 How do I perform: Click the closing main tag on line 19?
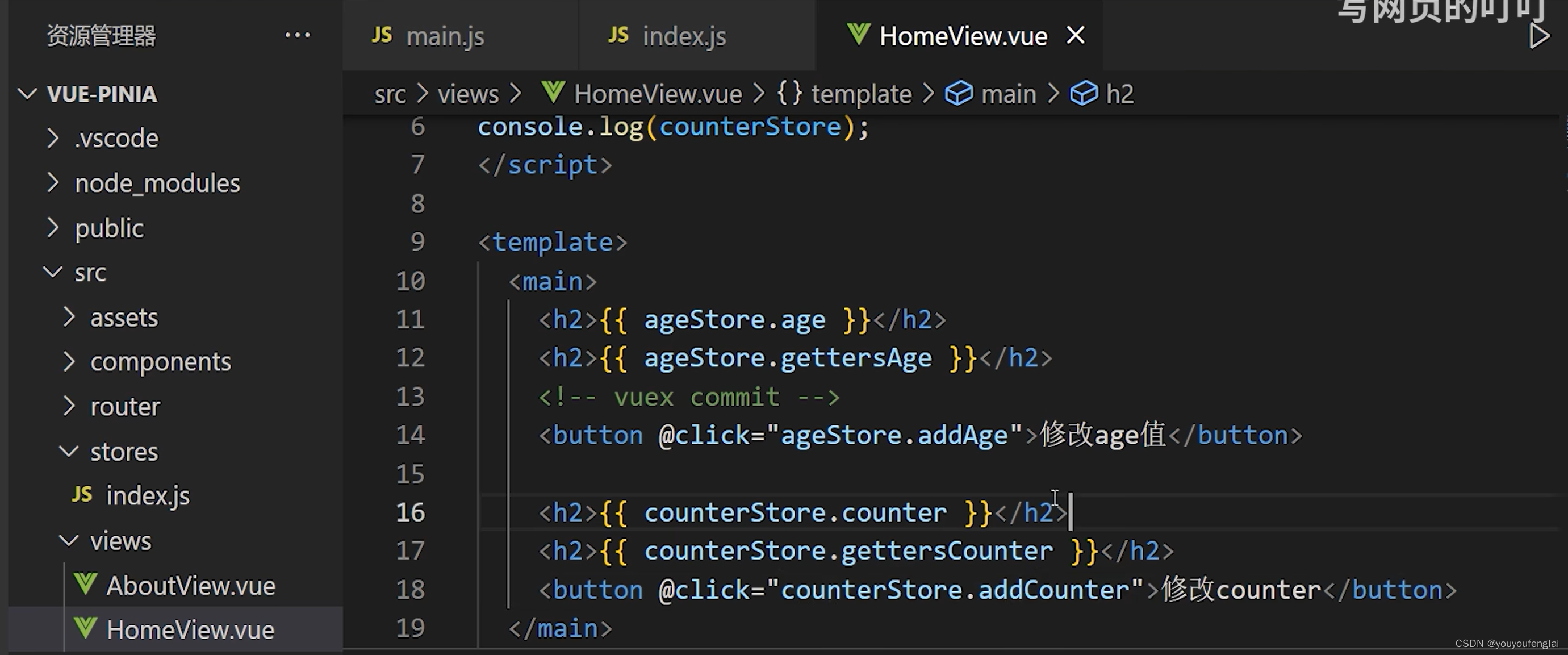point(560,628)
